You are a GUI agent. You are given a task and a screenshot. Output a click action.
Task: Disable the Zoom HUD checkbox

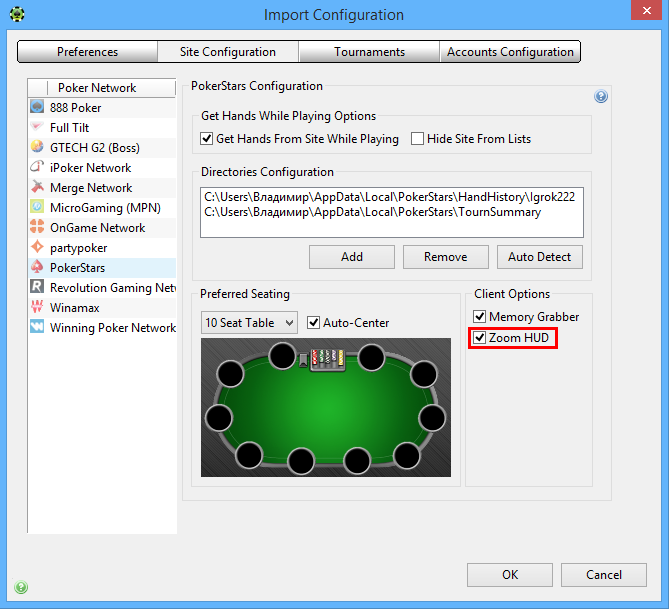coord(480,338)
